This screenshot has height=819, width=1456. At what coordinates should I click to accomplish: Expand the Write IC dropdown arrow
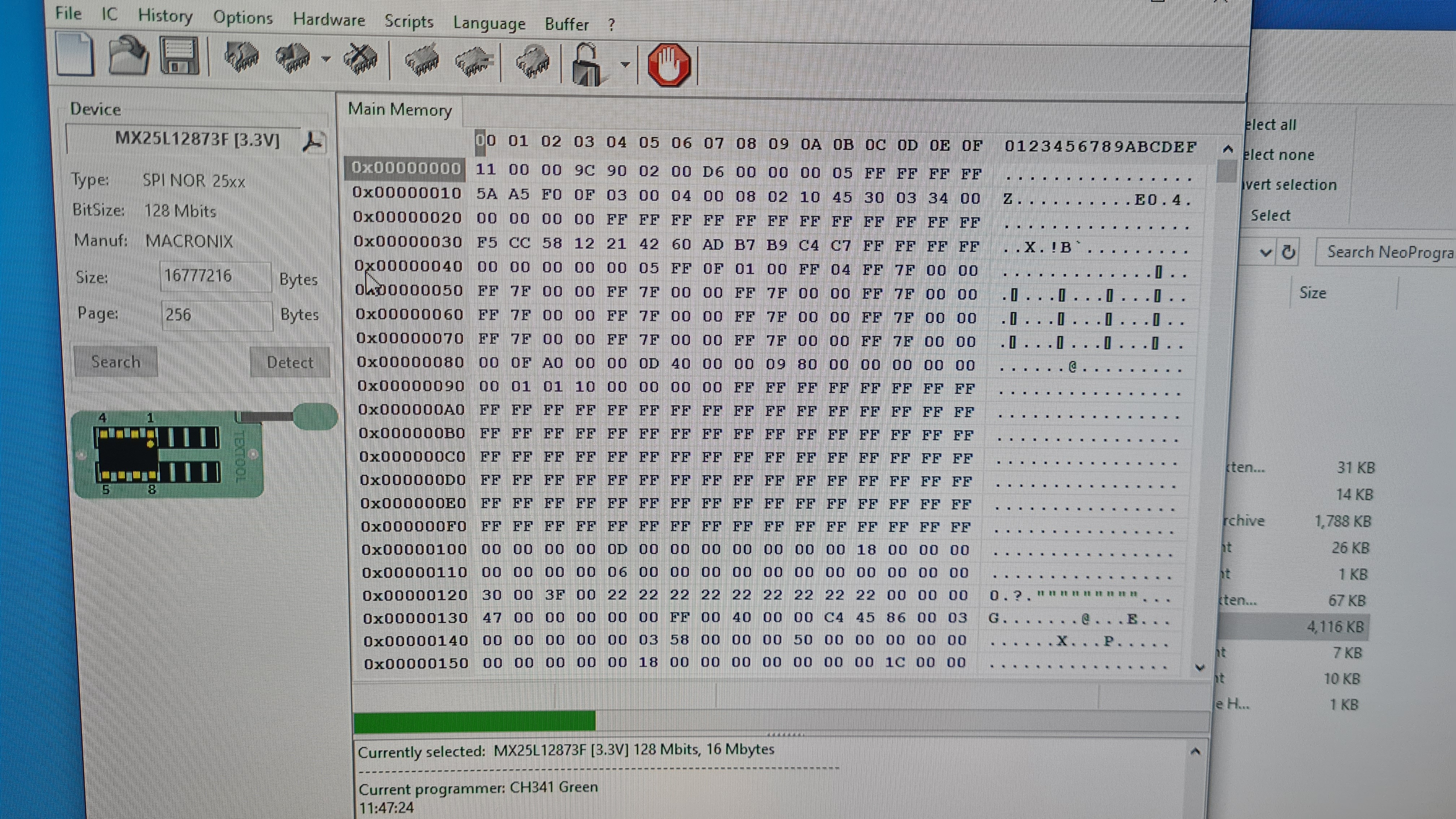326,59
